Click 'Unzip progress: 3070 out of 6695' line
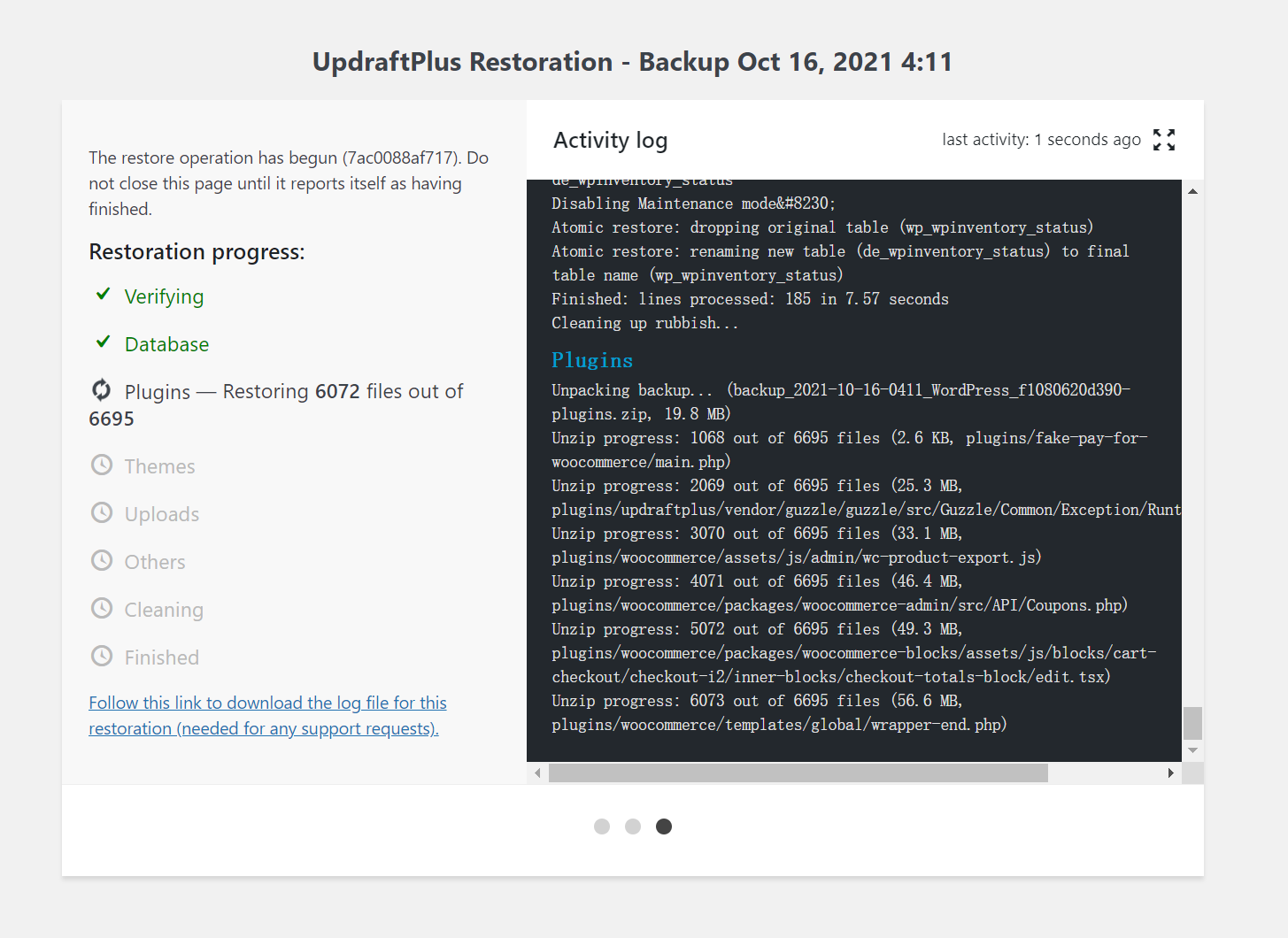This screenshot has height=938, width=1288. (796, 545)
